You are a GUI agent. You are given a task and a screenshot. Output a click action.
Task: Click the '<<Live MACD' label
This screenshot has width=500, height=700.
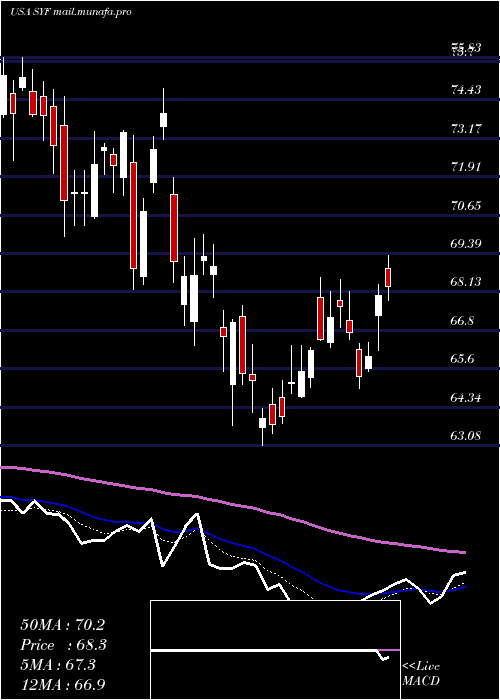coord(421,674)
